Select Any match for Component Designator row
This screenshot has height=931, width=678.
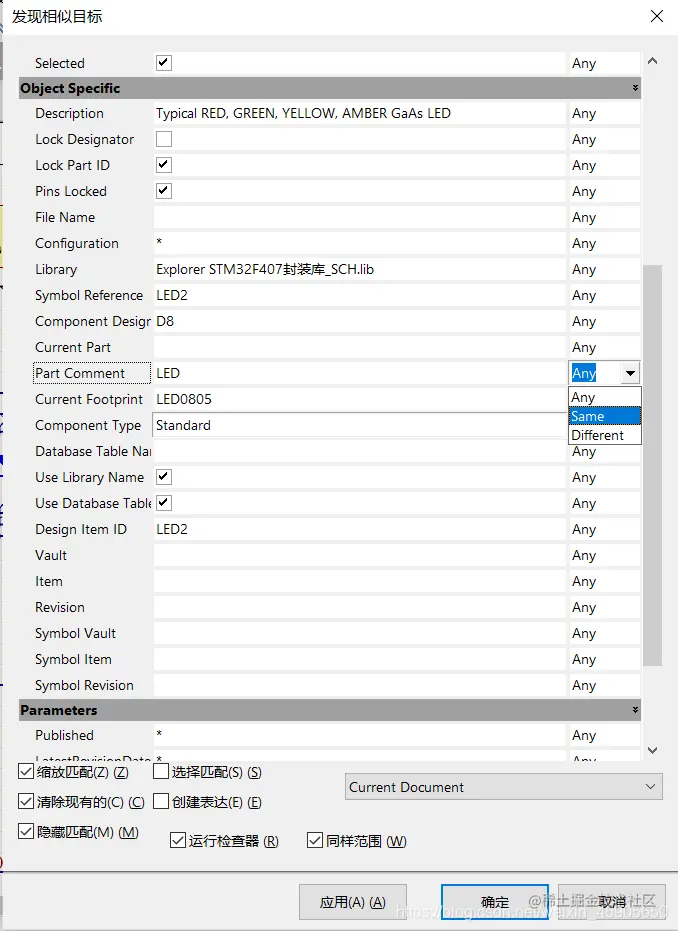tap(604, 321)
